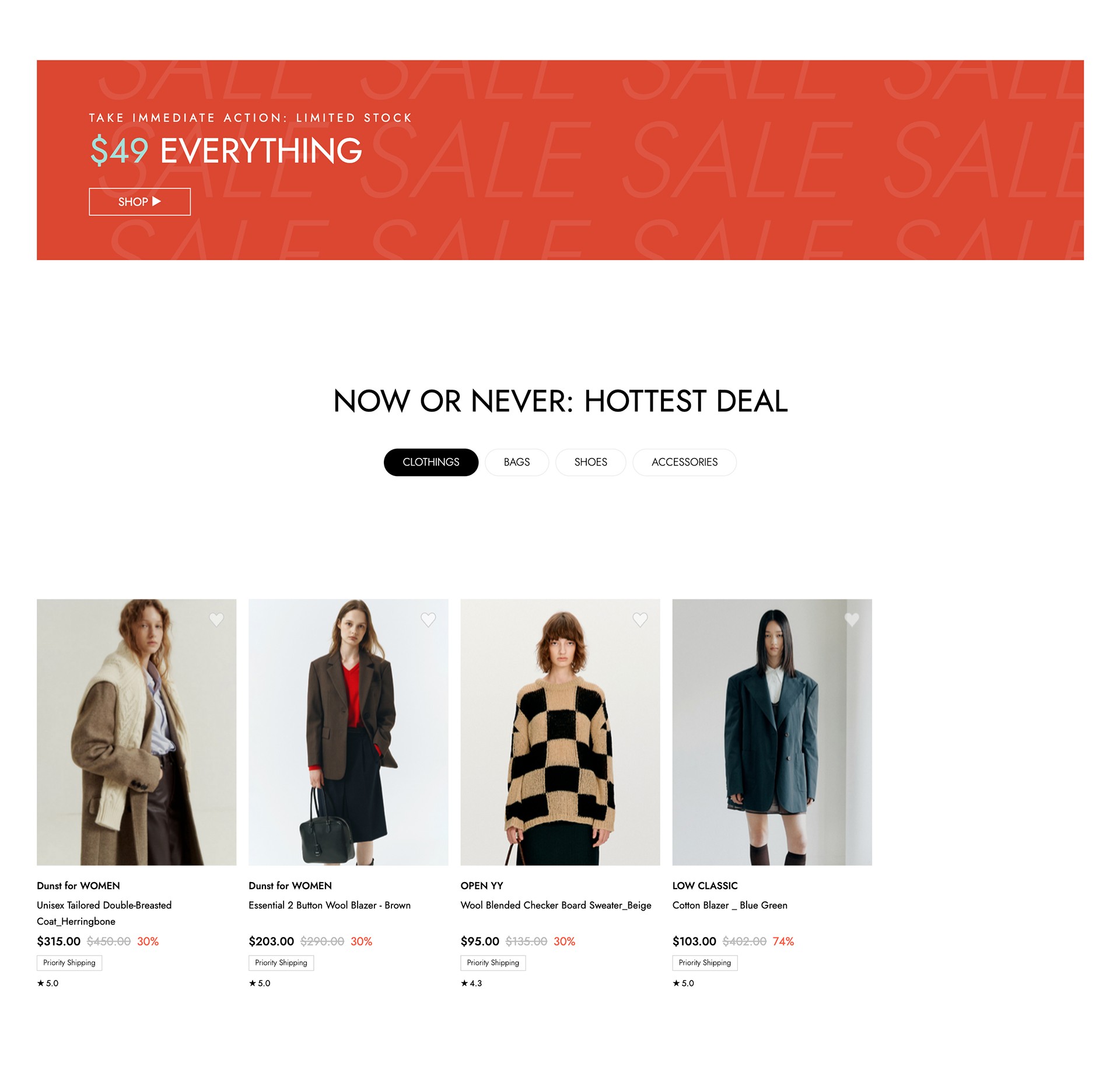1120x1077 pixels.
Task: Toggle wishlist heart on Brown Wool Blazer
Action: click(x=428, y=620)
